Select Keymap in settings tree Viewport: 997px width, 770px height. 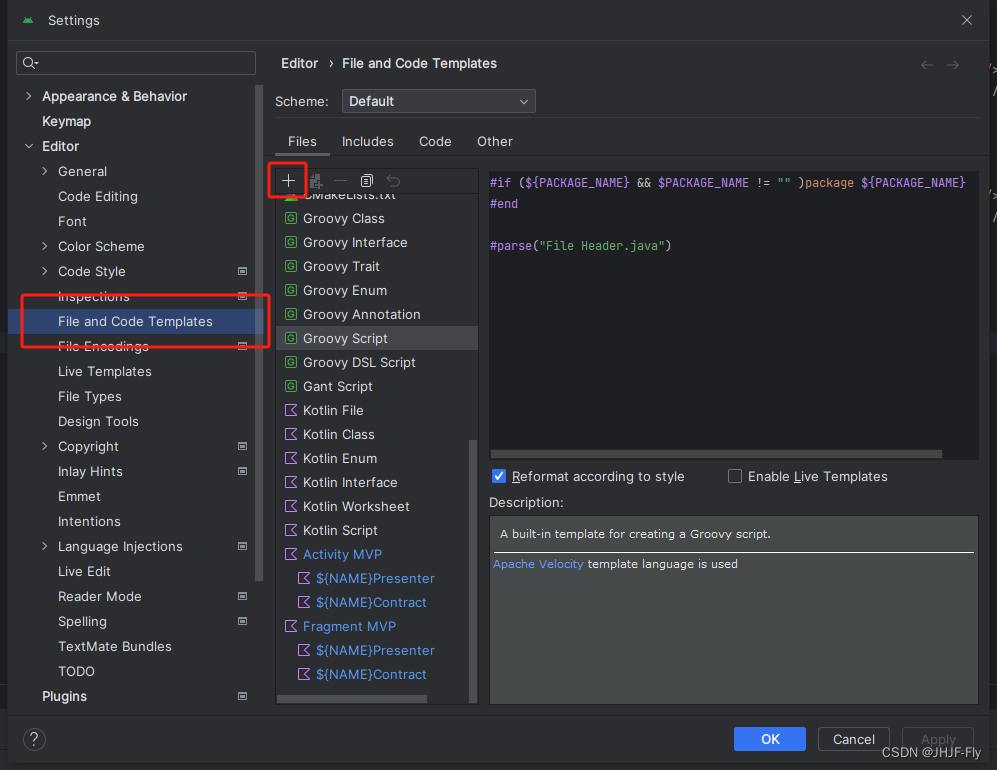point(66,121)
